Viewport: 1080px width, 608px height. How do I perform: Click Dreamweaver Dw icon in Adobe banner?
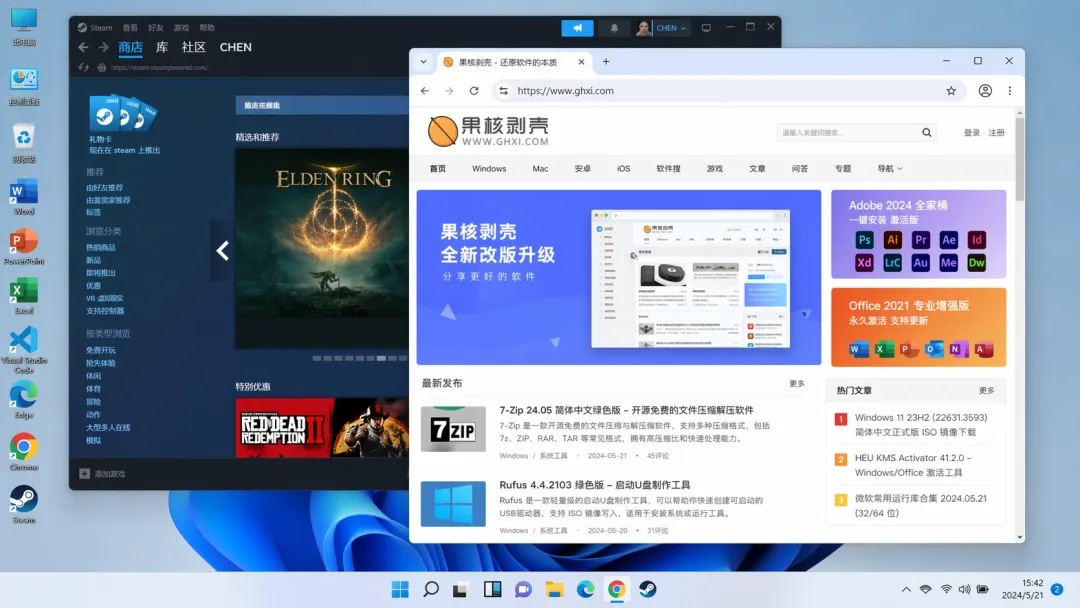point(976,262)
